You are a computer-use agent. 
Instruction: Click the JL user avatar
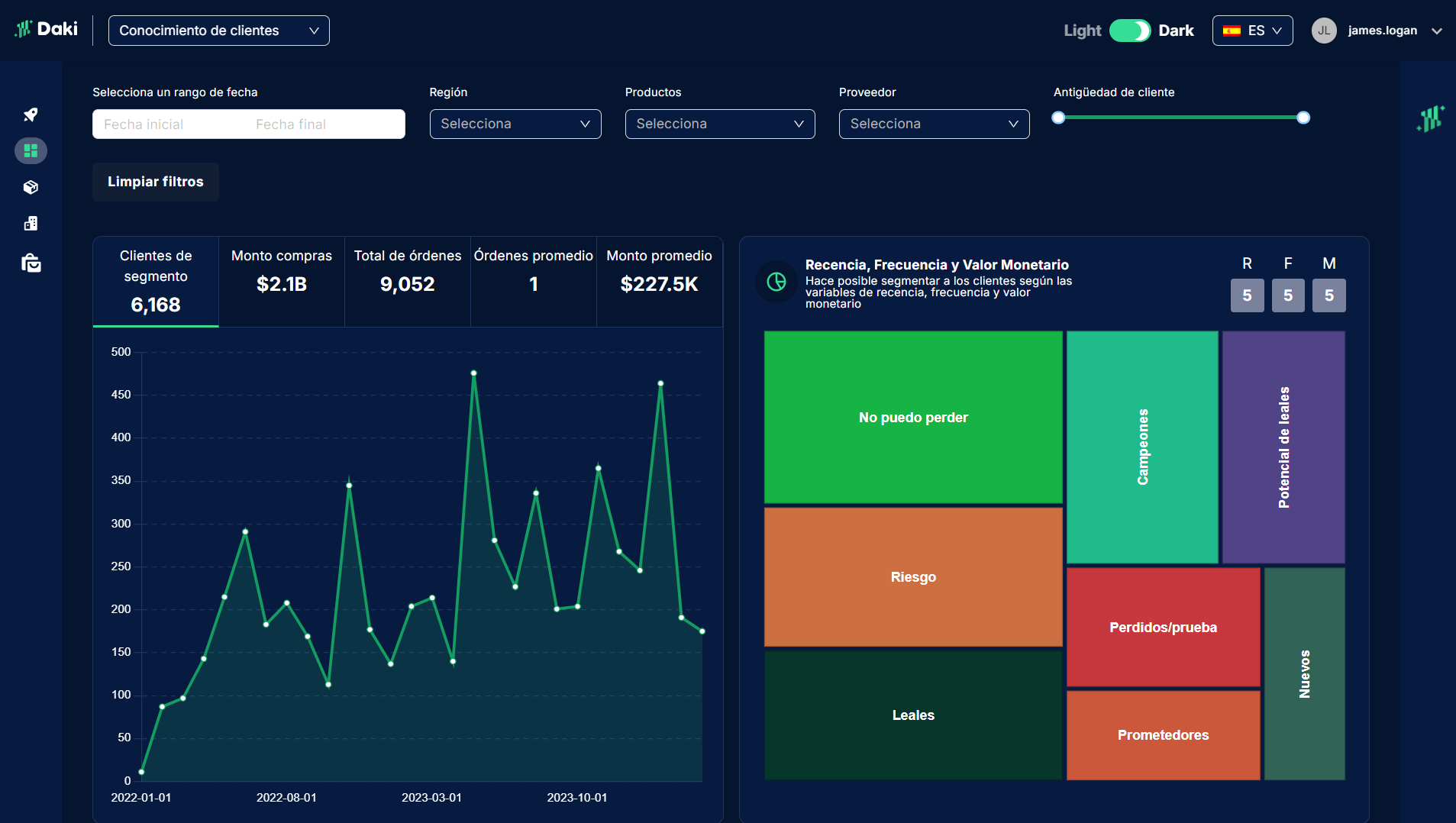tap(1324, 31)
